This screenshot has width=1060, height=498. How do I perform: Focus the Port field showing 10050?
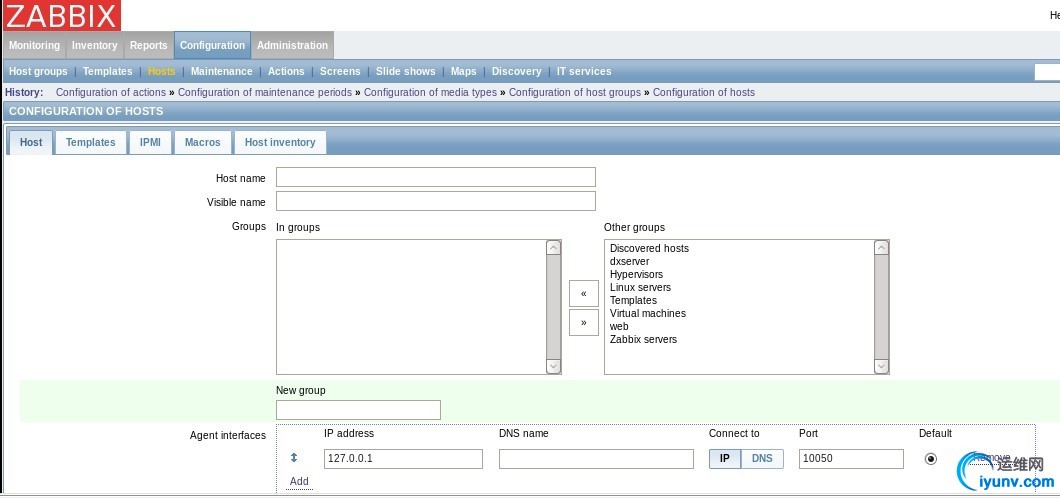pyautogui.click(x=851, y=459)
